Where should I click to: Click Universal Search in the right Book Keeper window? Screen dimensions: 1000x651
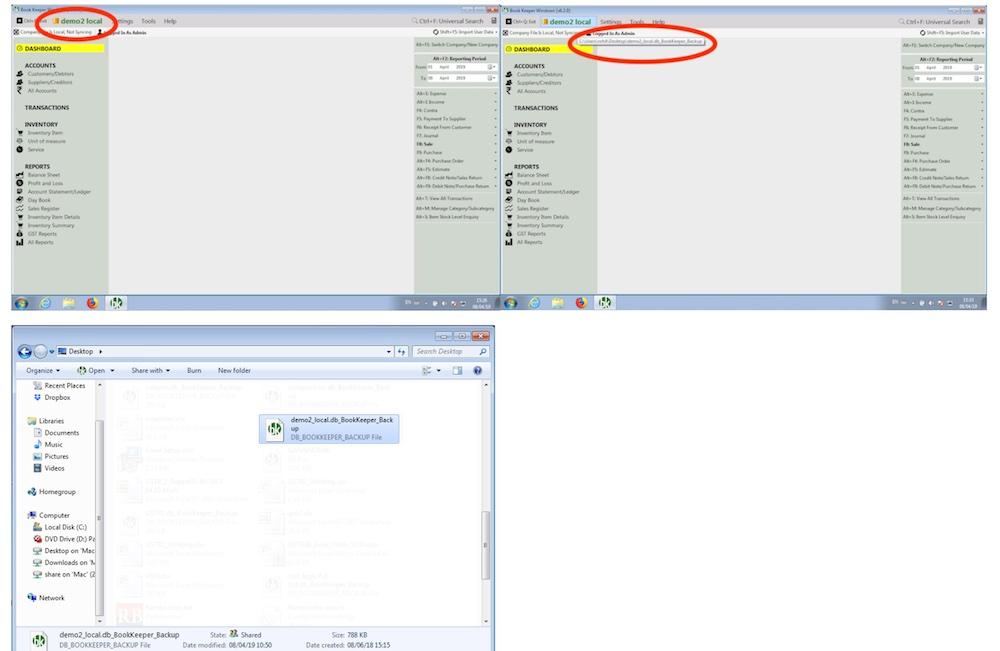[934, 22]
